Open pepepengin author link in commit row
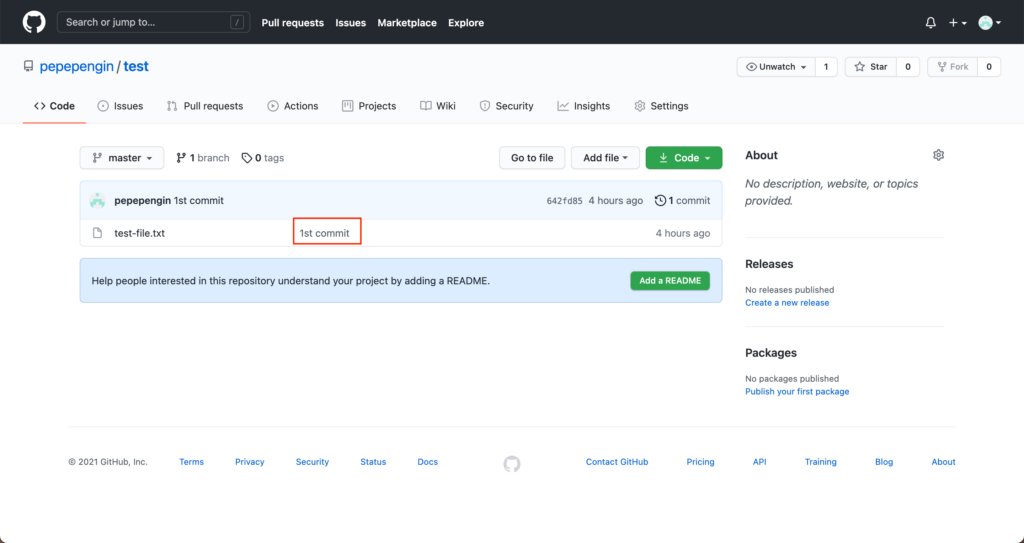 [x=142, y=201]
